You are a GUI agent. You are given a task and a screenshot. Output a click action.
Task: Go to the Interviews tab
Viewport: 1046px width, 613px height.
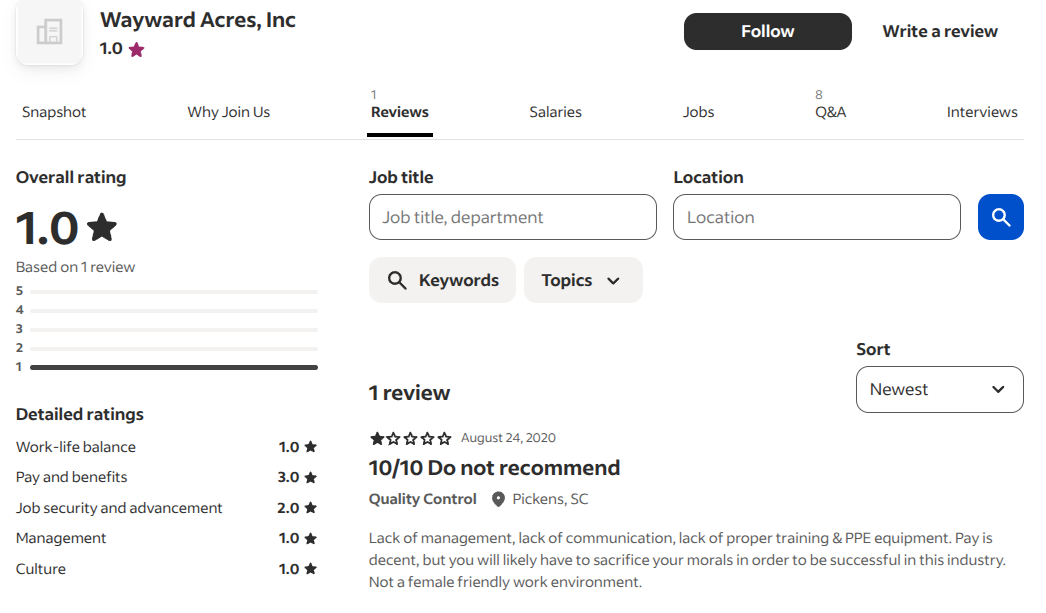(981, 112)
